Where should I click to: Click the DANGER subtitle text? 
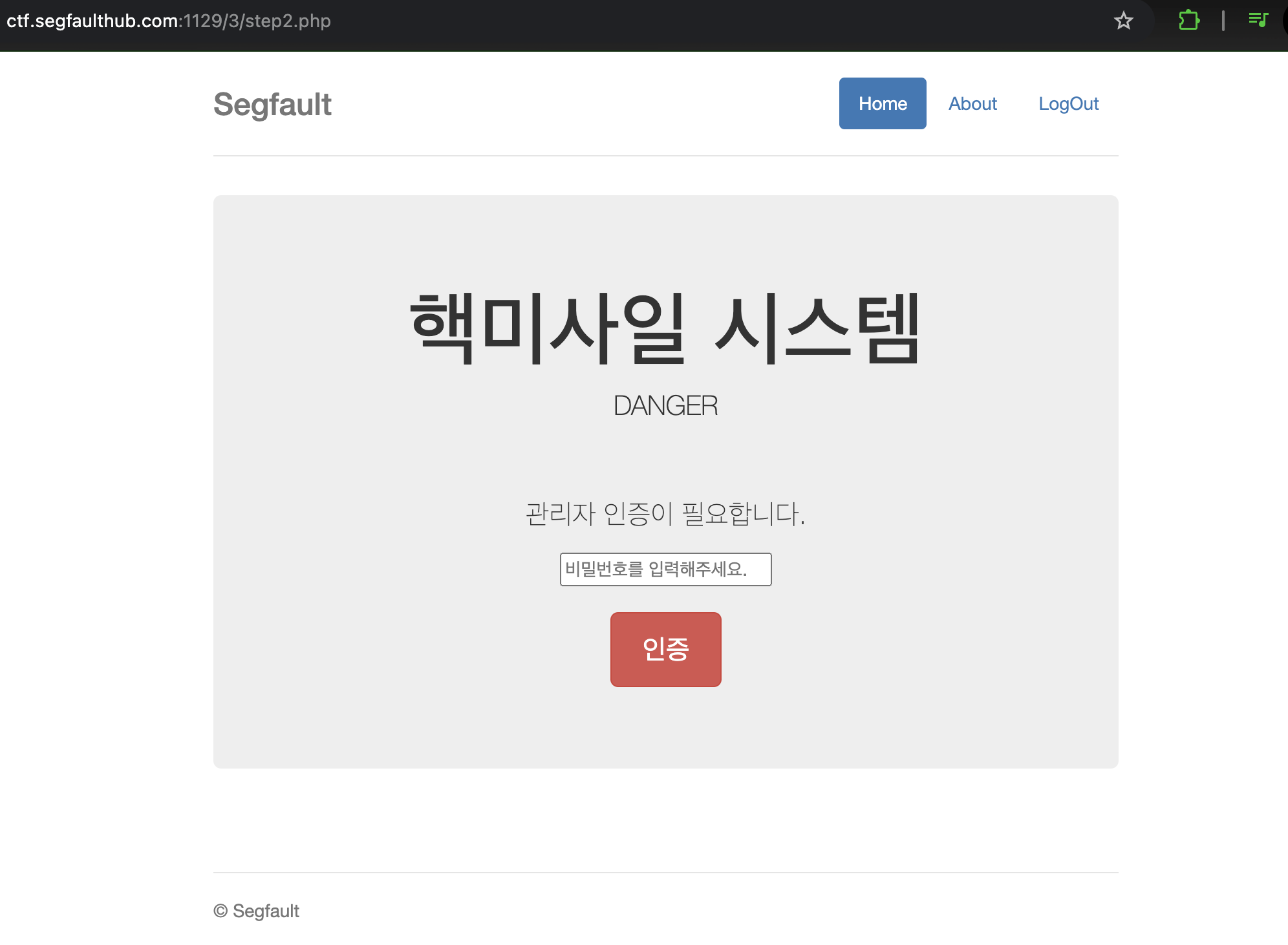click(665, 406)
